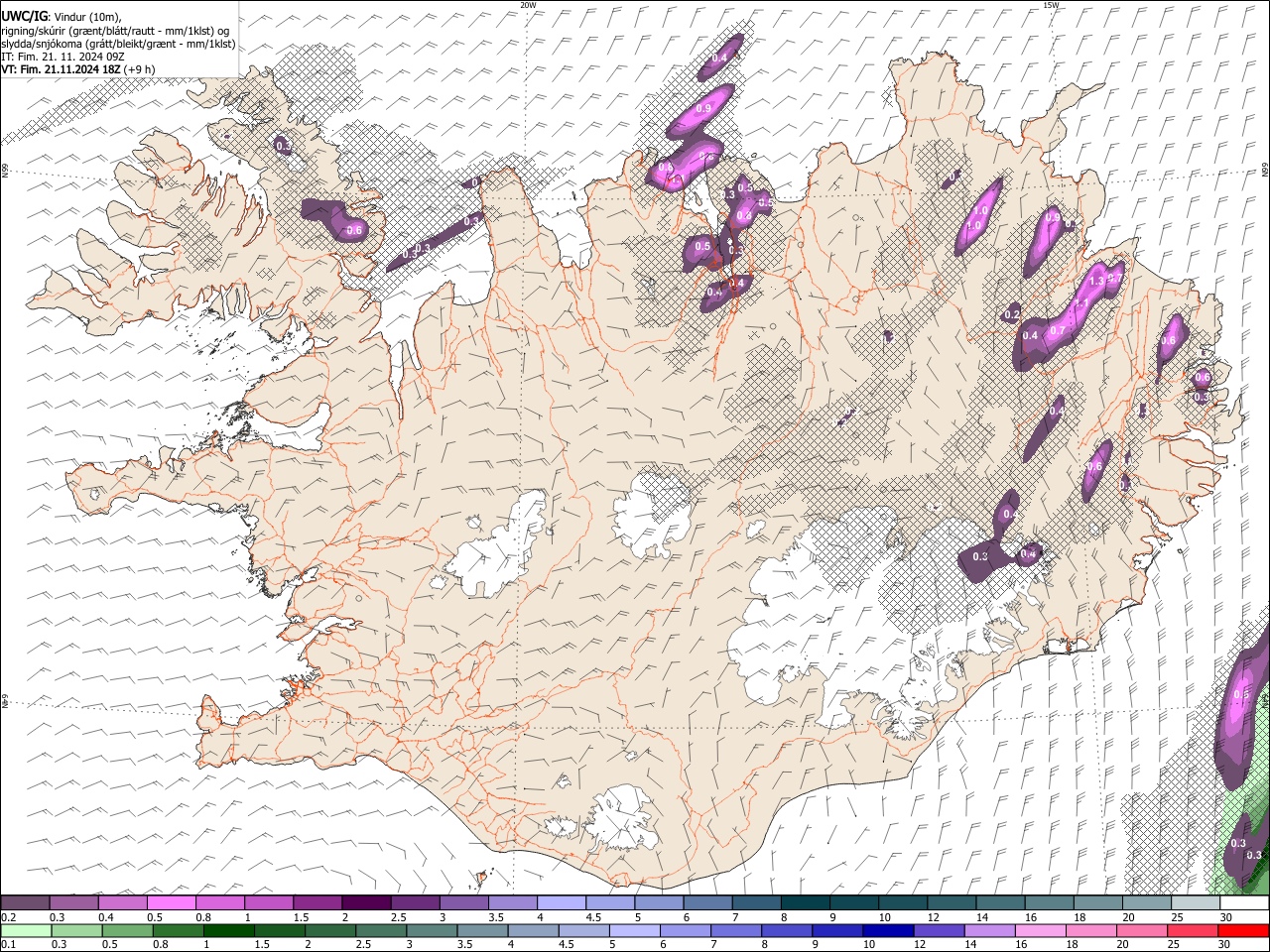
Task: Click the "0.2" label under the upper scale
Action: [x=9, y=917]
